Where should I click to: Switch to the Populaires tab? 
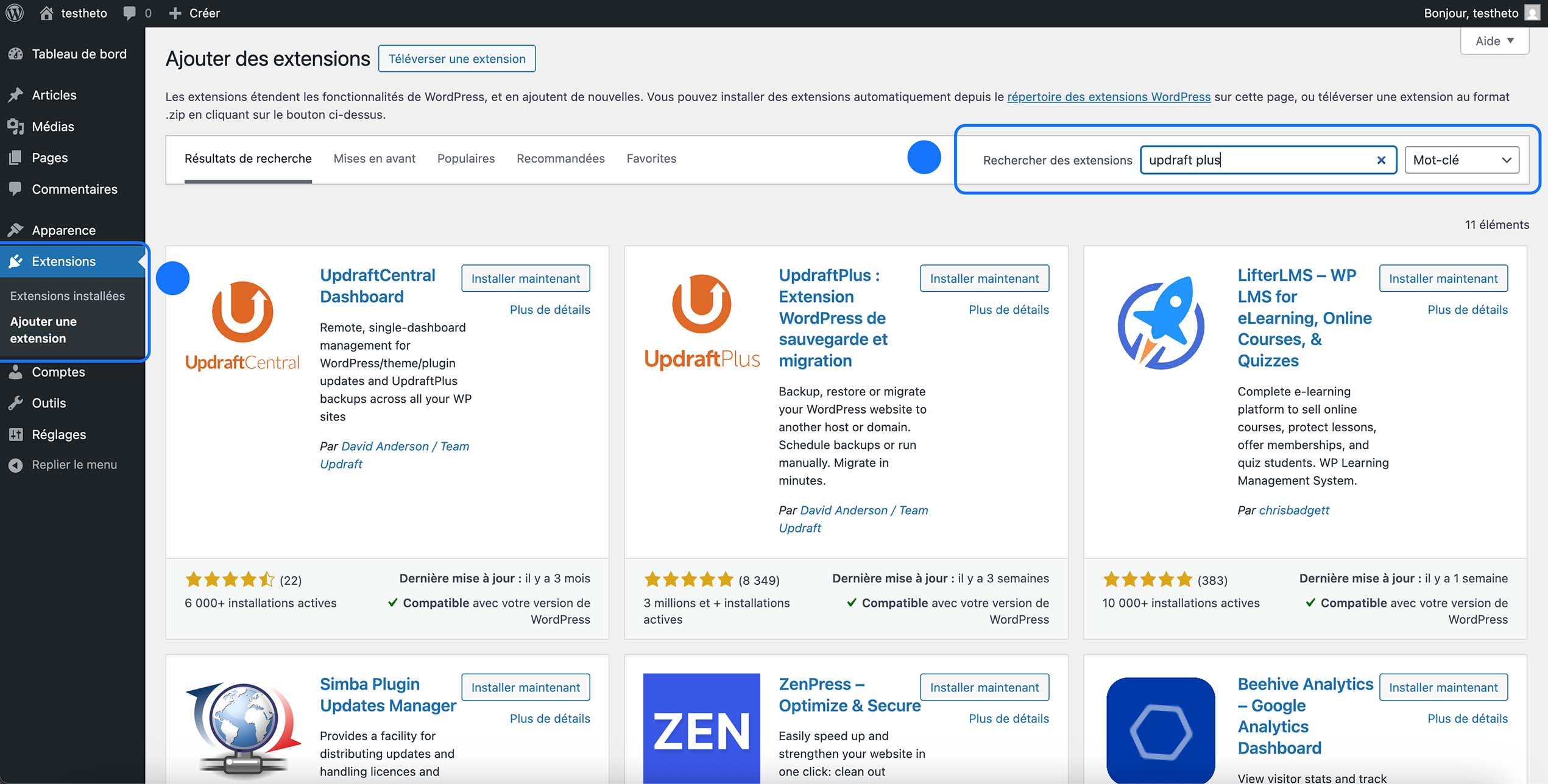pos(465,158)
